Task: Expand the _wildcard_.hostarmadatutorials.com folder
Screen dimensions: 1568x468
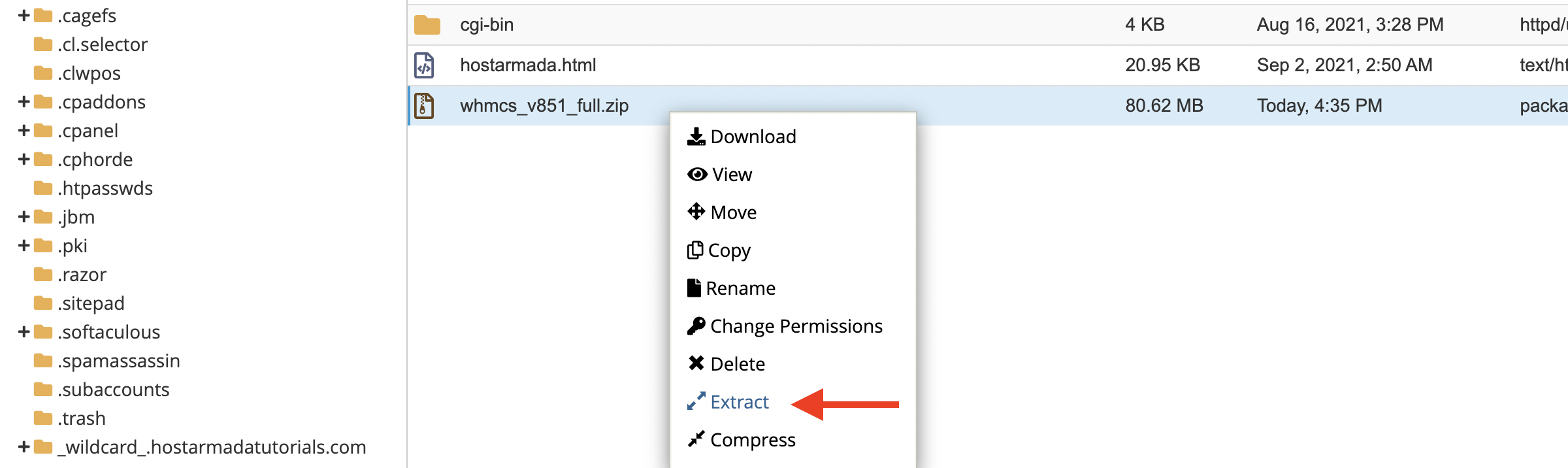Action: (24, 447)
